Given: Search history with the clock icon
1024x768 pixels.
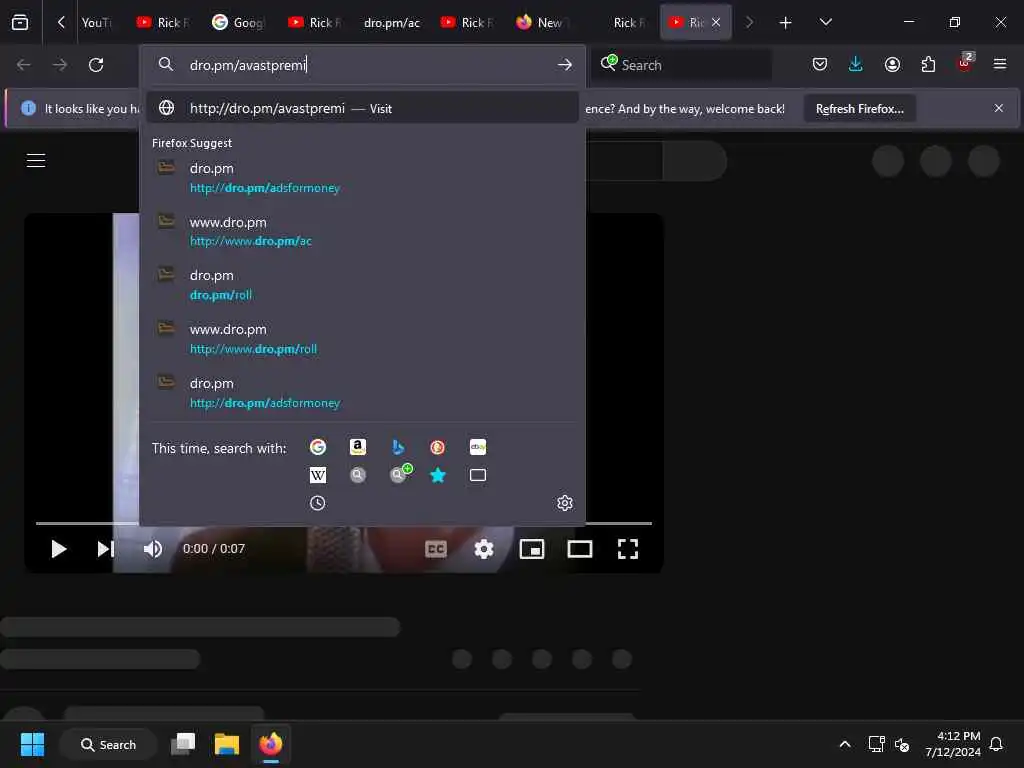Looking at the screenshot, I should click(317, 503).
